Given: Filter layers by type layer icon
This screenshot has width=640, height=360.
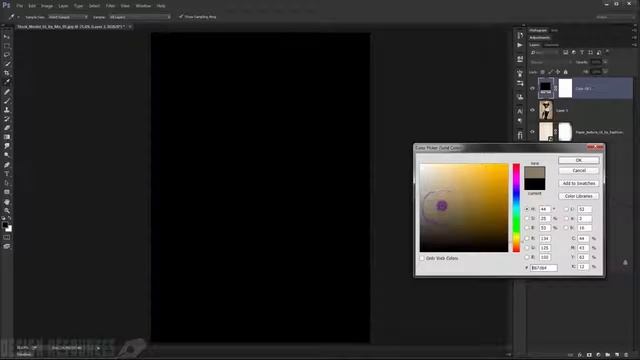Looking at the screenshot, I should click(582, 52).
